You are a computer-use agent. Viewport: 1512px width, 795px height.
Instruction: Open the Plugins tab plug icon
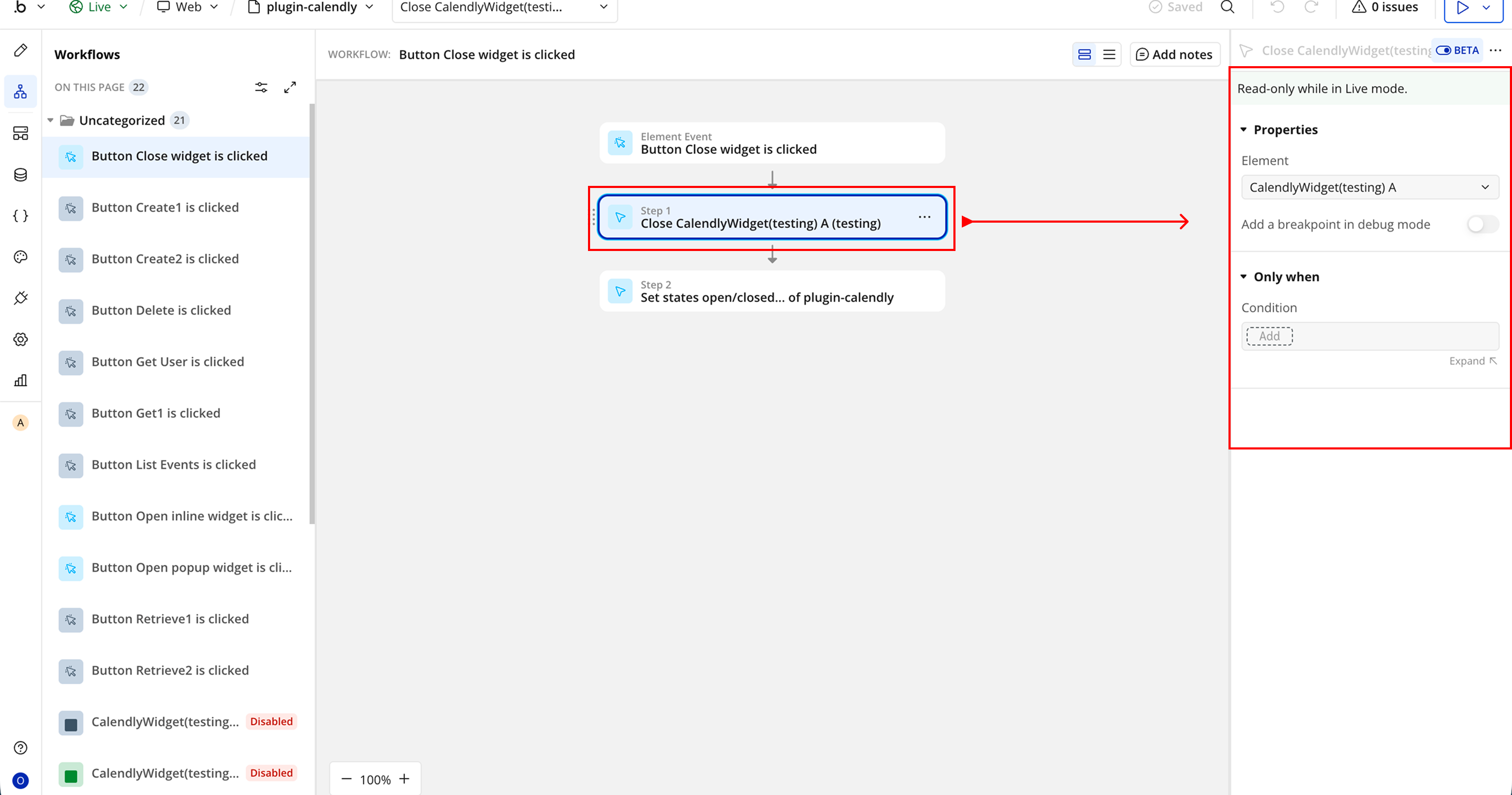tap(20, 298)
